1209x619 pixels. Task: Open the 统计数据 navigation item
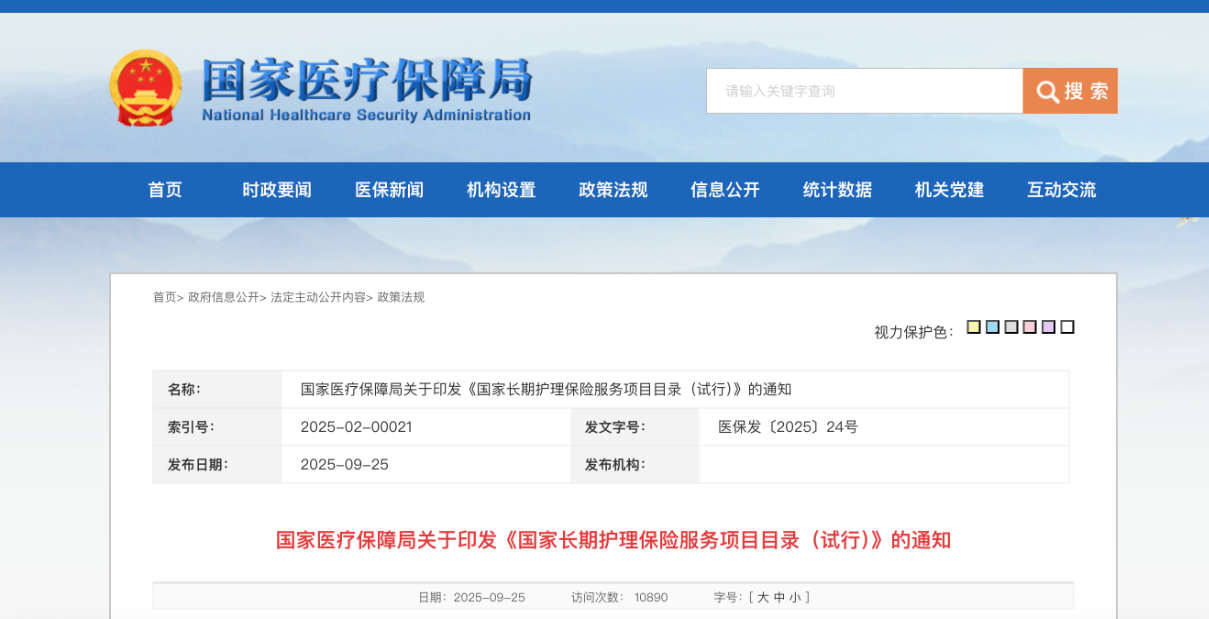click(x=837, y=190)
